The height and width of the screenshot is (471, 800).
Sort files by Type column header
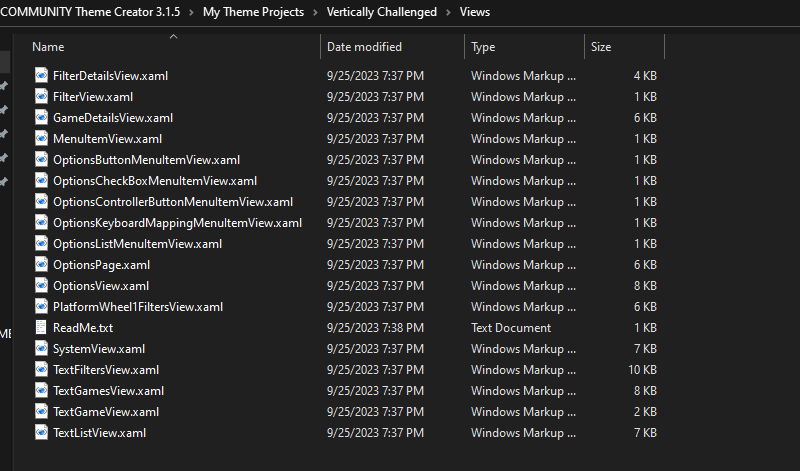pos(483,47)
